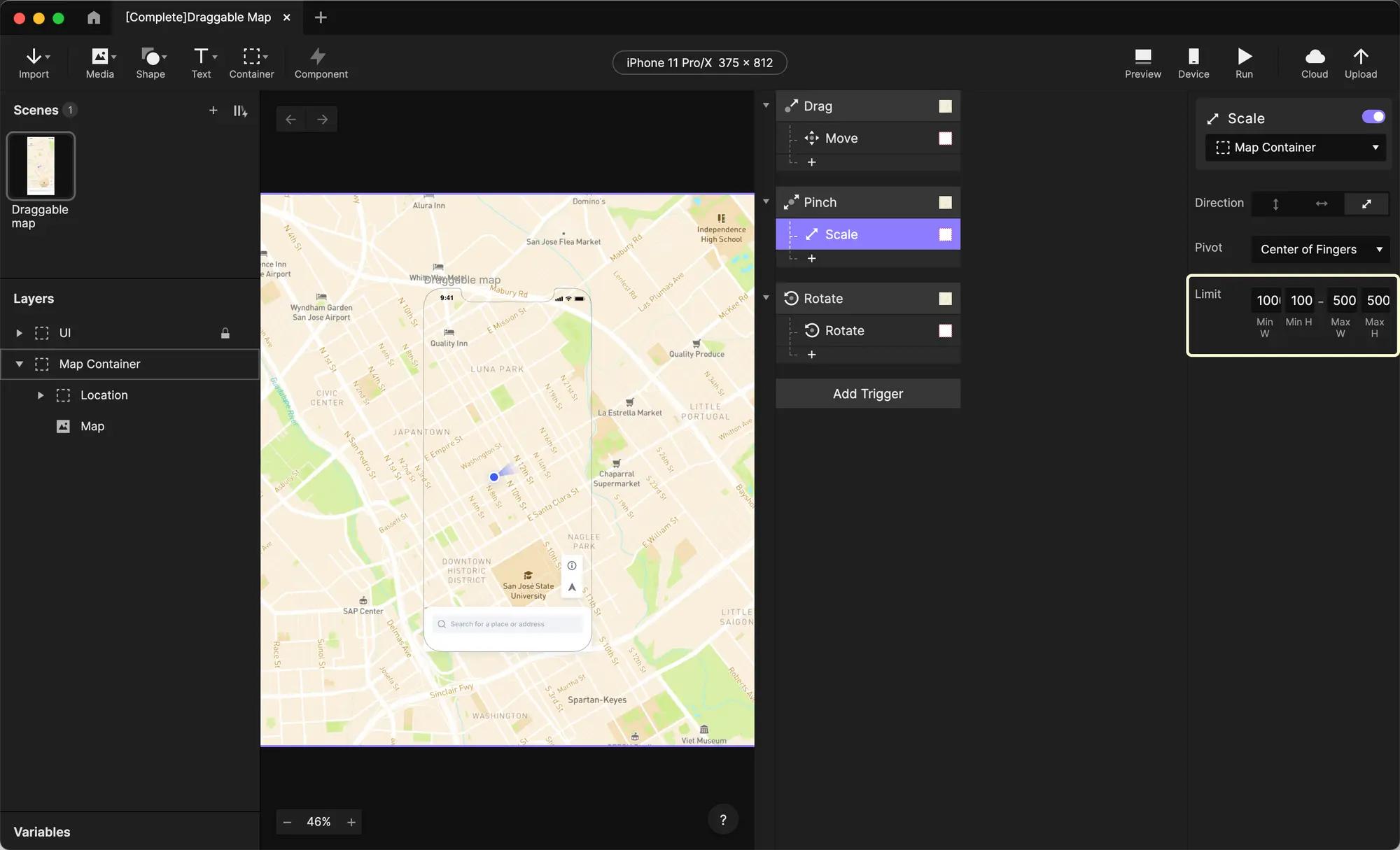The width and height of the screenshot is (1400, 850).
Task: Select diagonal scale direction icon
Action: point(1366,204)
